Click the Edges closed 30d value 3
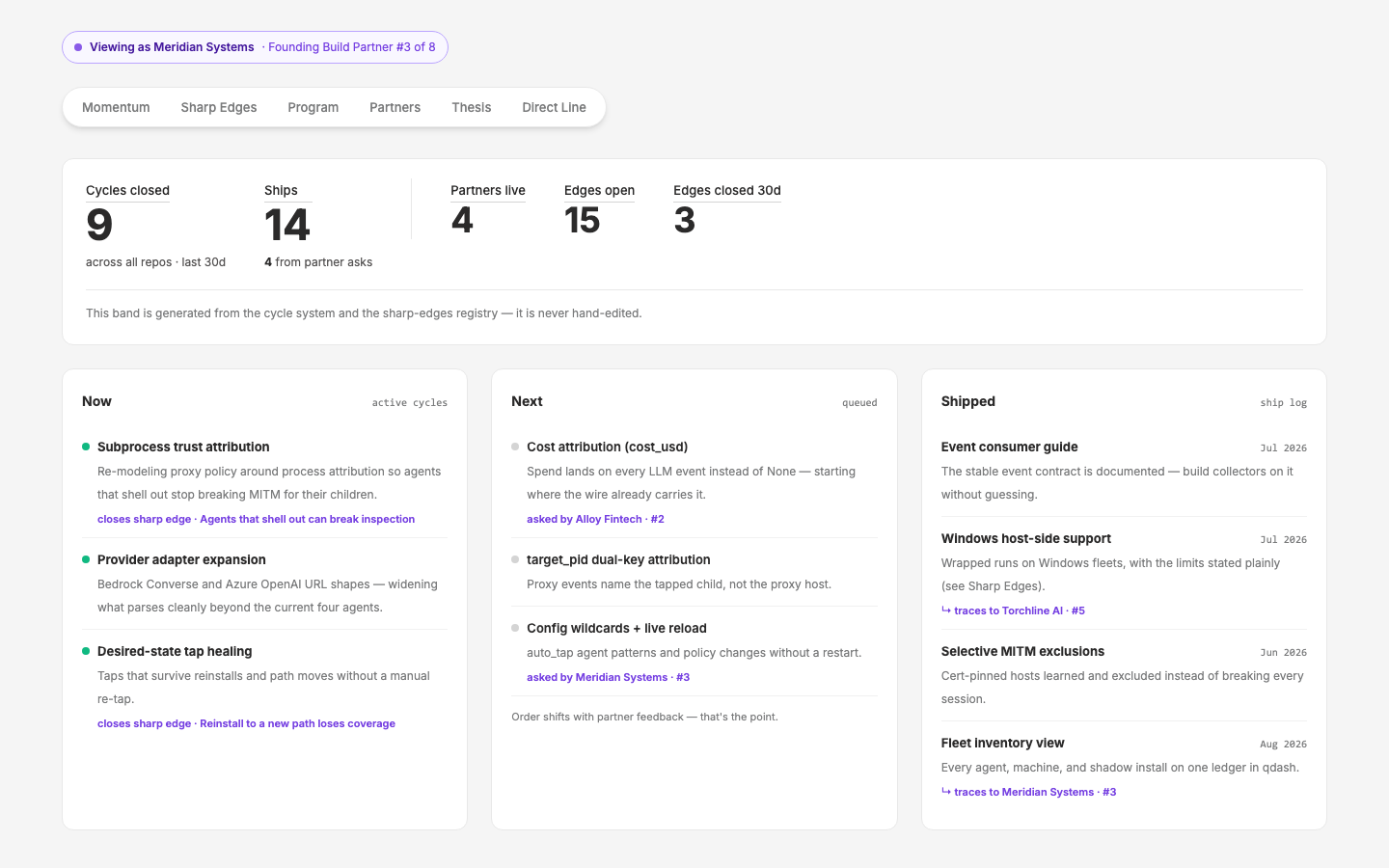This screenshot has height=868, width=1389. (x=685, y=221)
